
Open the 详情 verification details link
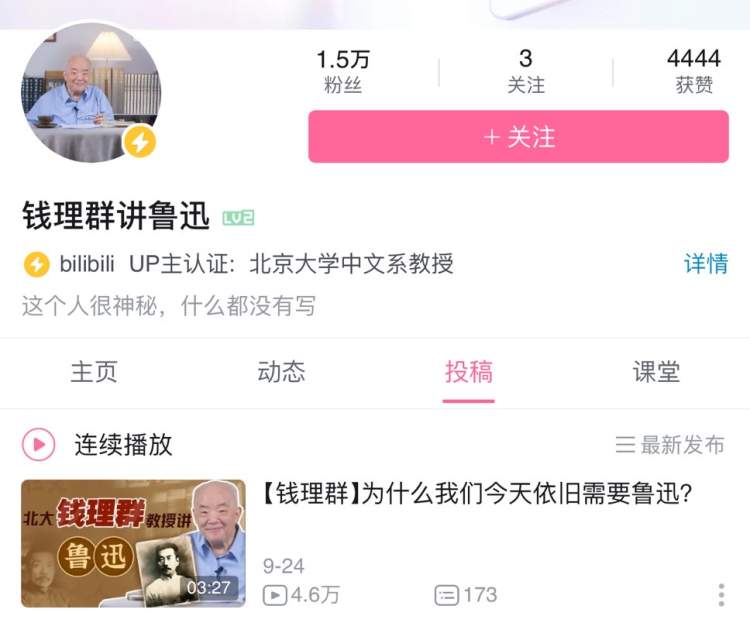[x=706, y=264]
